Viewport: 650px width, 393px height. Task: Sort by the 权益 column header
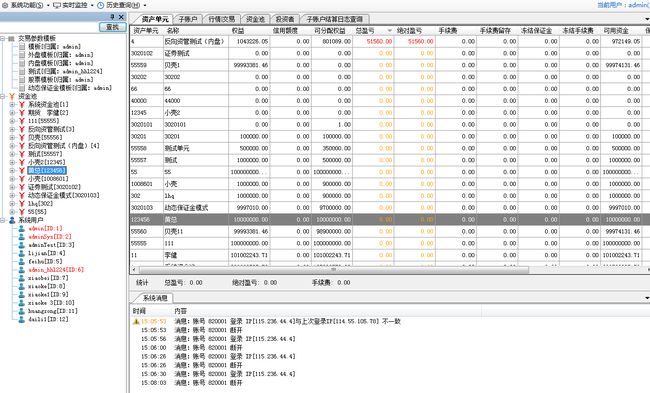[249, 31]
